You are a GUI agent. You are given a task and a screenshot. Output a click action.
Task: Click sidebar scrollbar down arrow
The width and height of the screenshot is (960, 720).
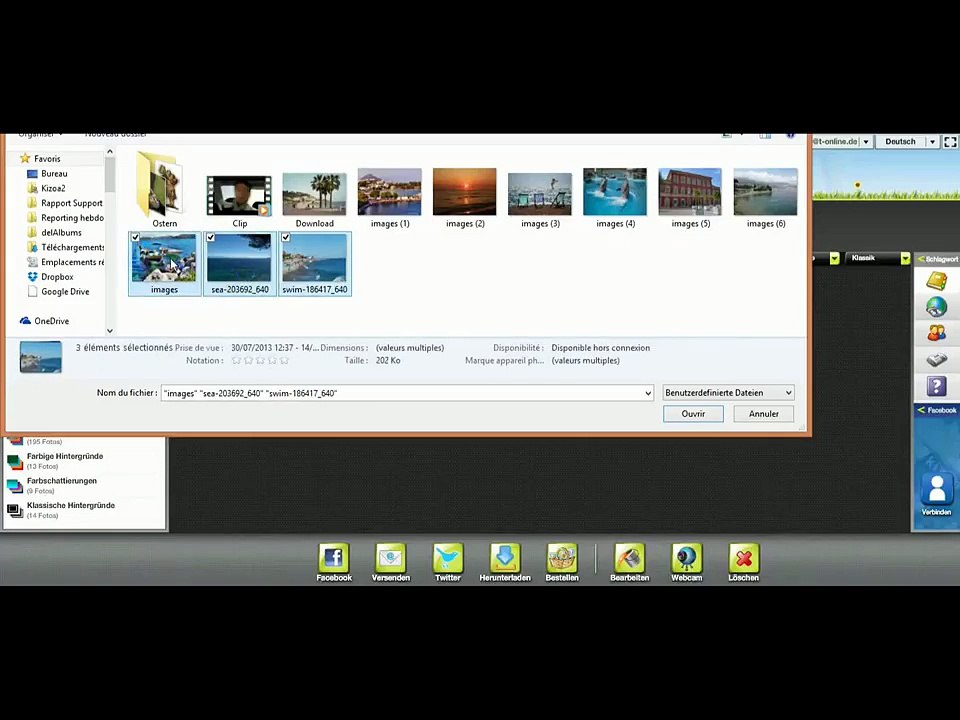110,331
